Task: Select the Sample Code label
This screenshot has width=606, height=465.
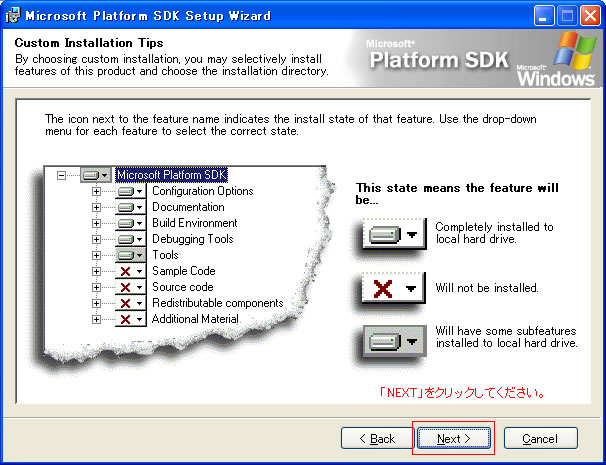Action: pos(184,271)
